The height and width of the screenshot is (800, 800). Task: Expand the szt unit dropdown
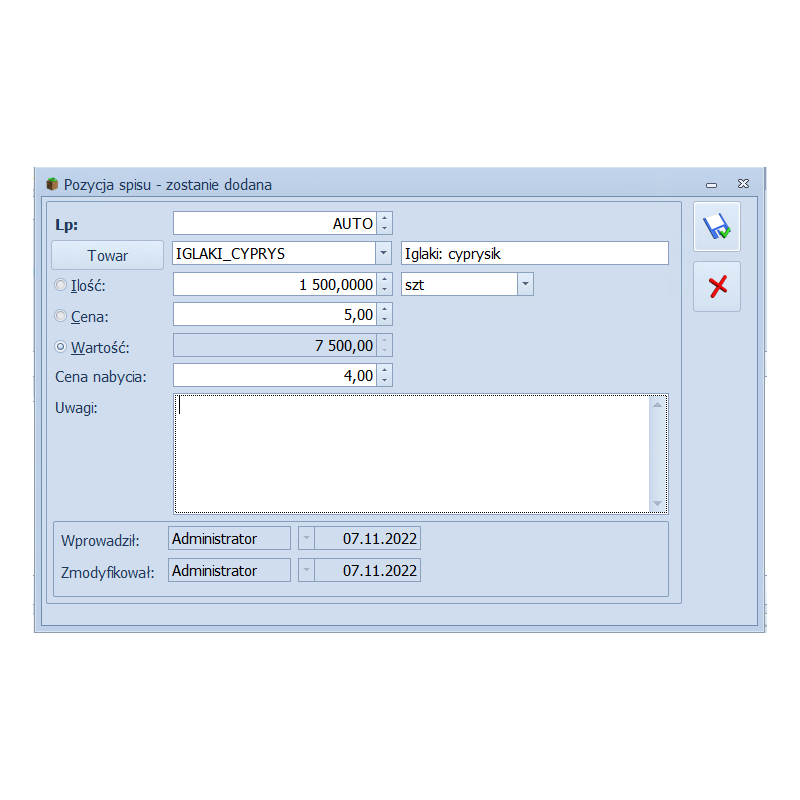pos(525,285)
